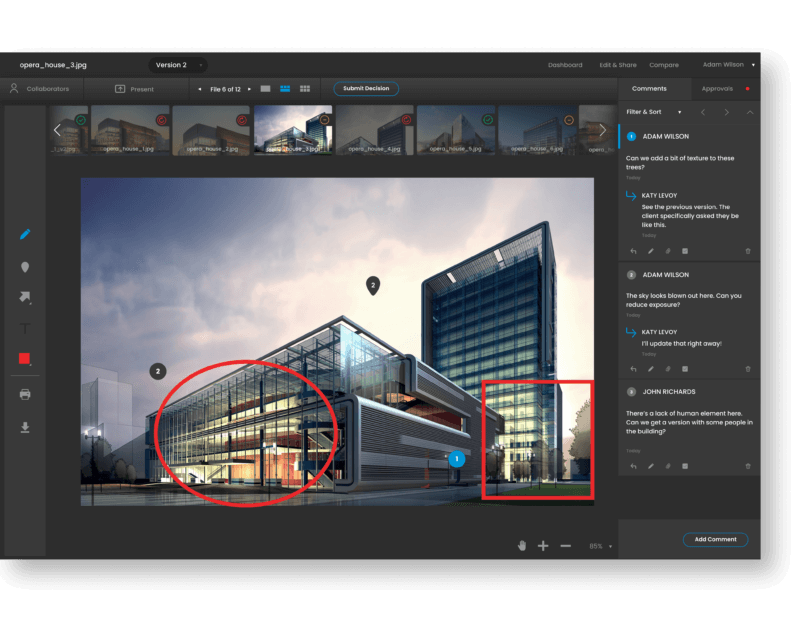The height and width of the screenshot is (622, 800).
Task: Select the Pin marker tool
Action: [26, 266]
